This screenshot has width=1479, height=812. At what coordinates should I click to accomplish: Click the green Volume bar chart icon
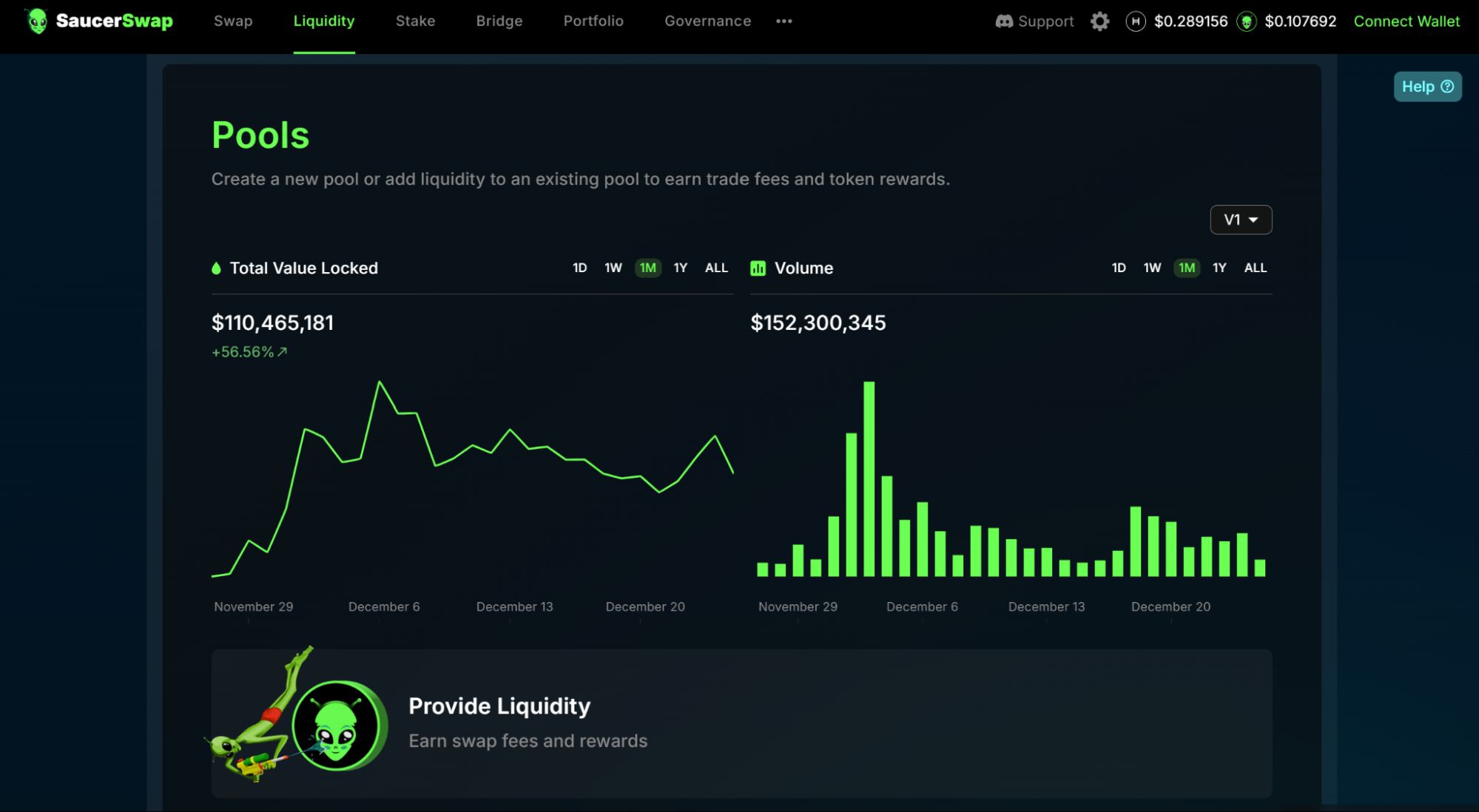[x=758, y=268]
